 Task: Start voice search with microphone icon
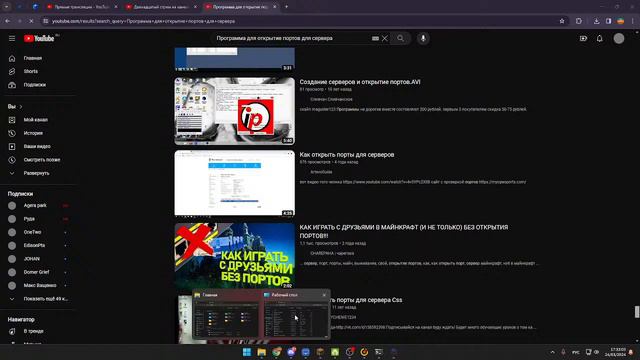[x=423, y=38]
